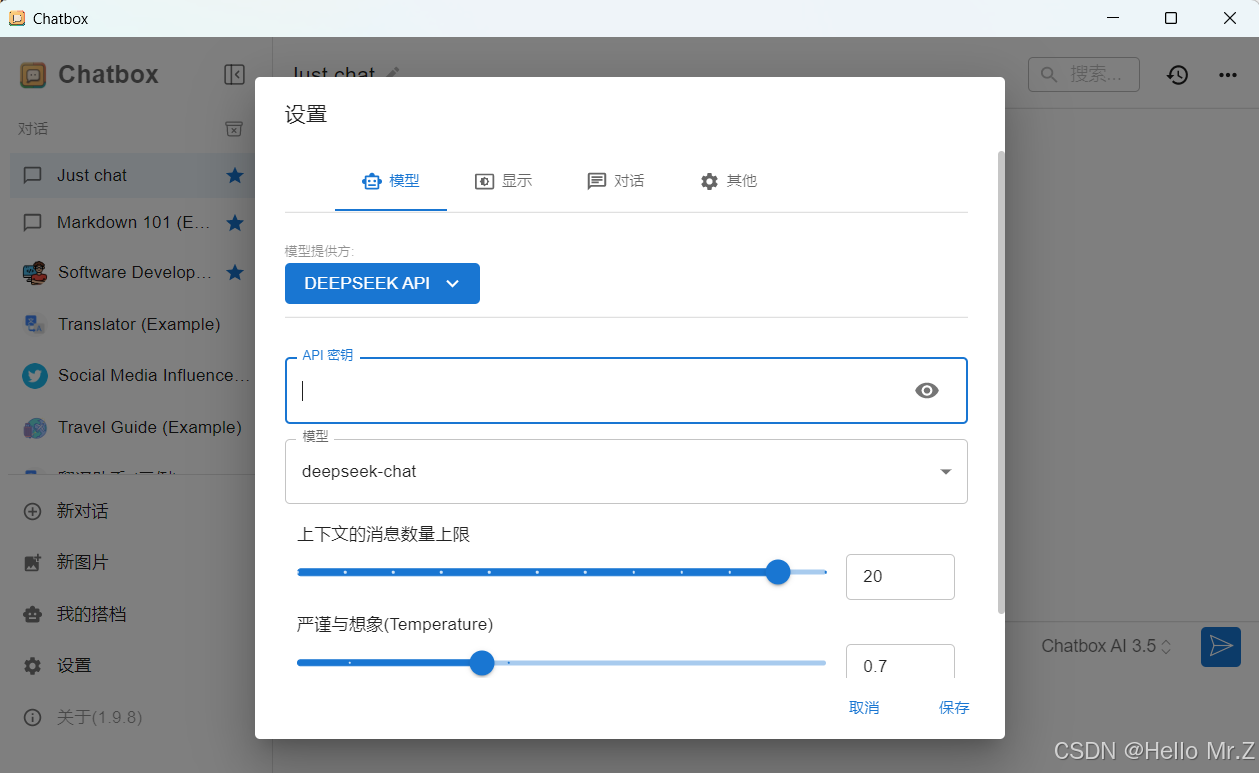1259x773 pixels.
Task: Click the pencil edit icon beside chat title
Action: click(x=393, y=73)
